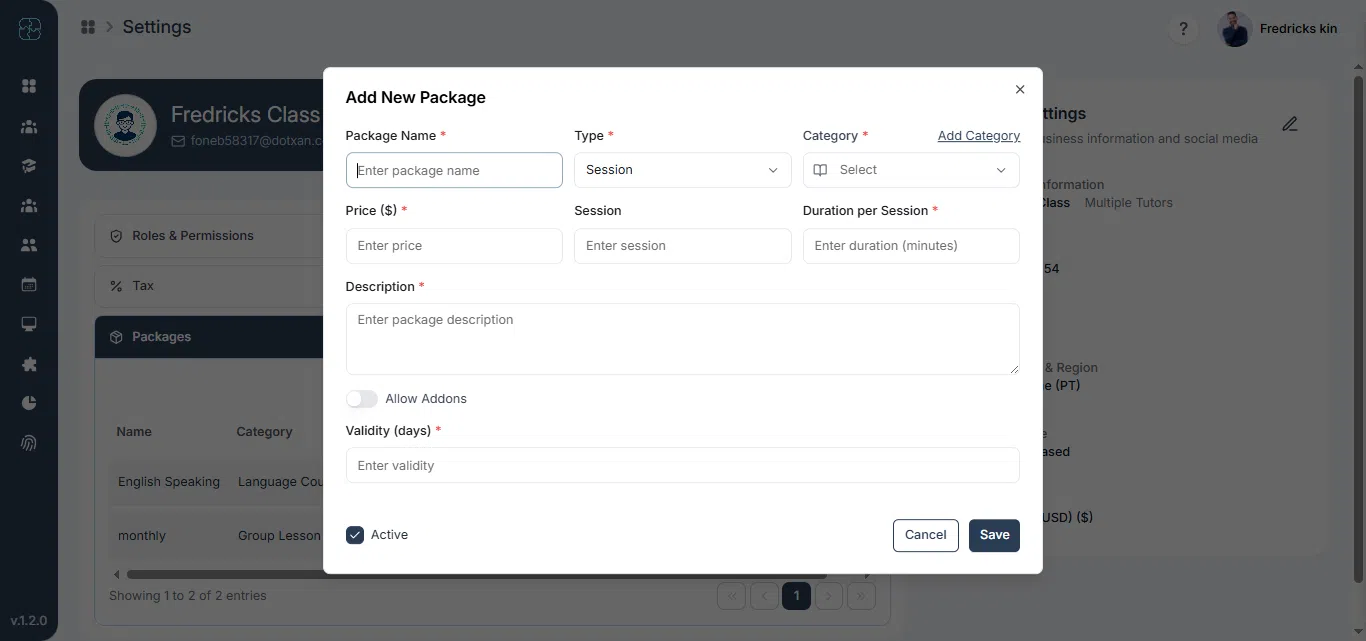Click the Fredricks kin username
This screenshot has width=1366, height=641.
coord(1298,29)
